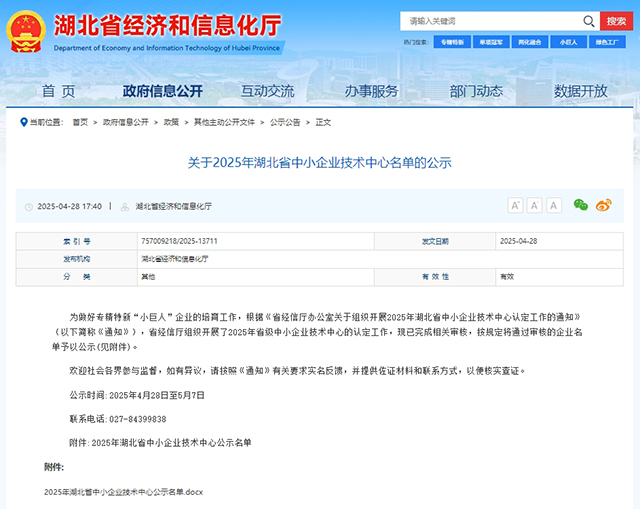
Task: Click the 绿色工厂 hot search tag
Action: (607, 42)
